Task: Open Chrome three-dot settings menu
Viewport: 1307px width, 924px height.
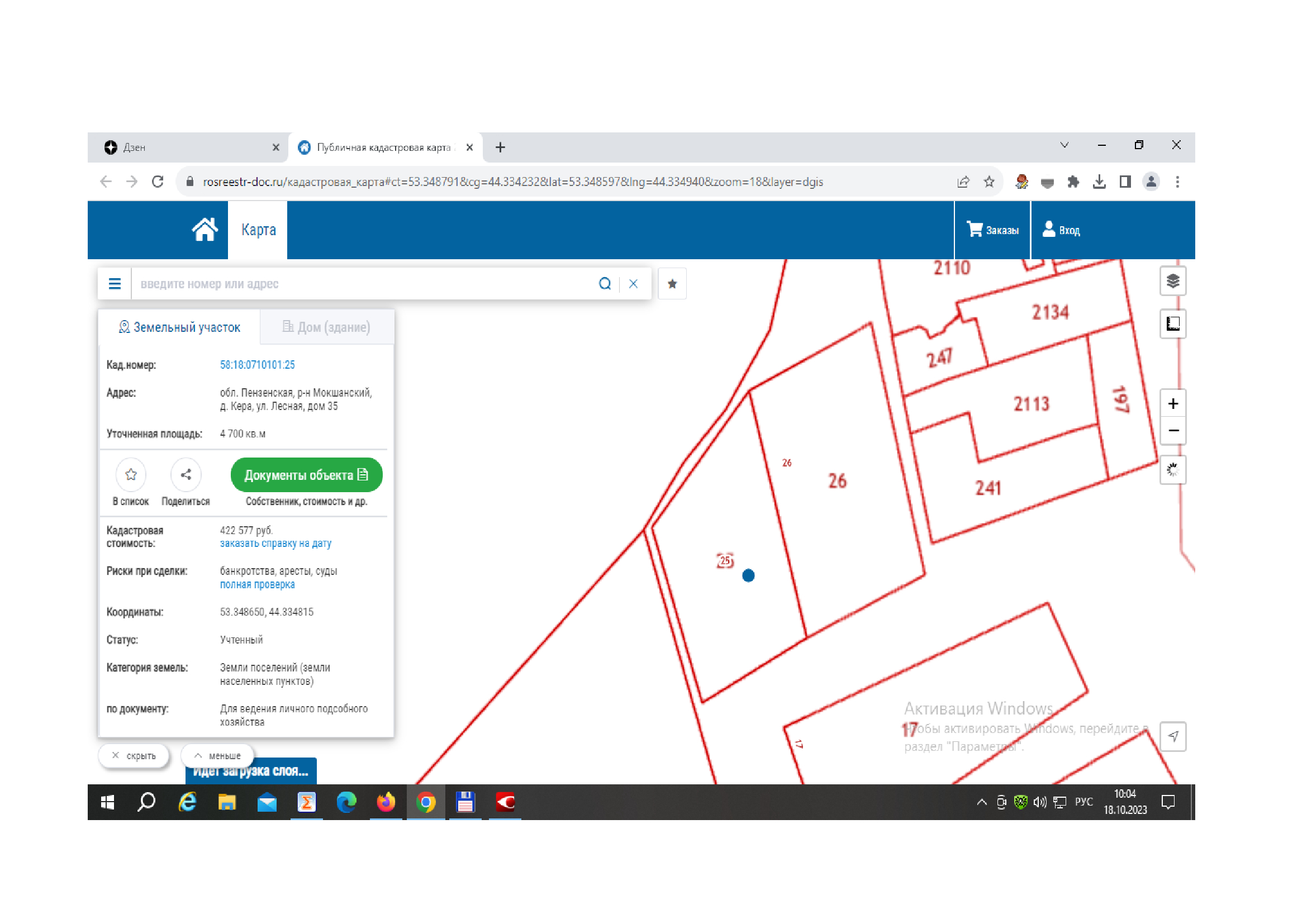Action: coord(1177,182)
